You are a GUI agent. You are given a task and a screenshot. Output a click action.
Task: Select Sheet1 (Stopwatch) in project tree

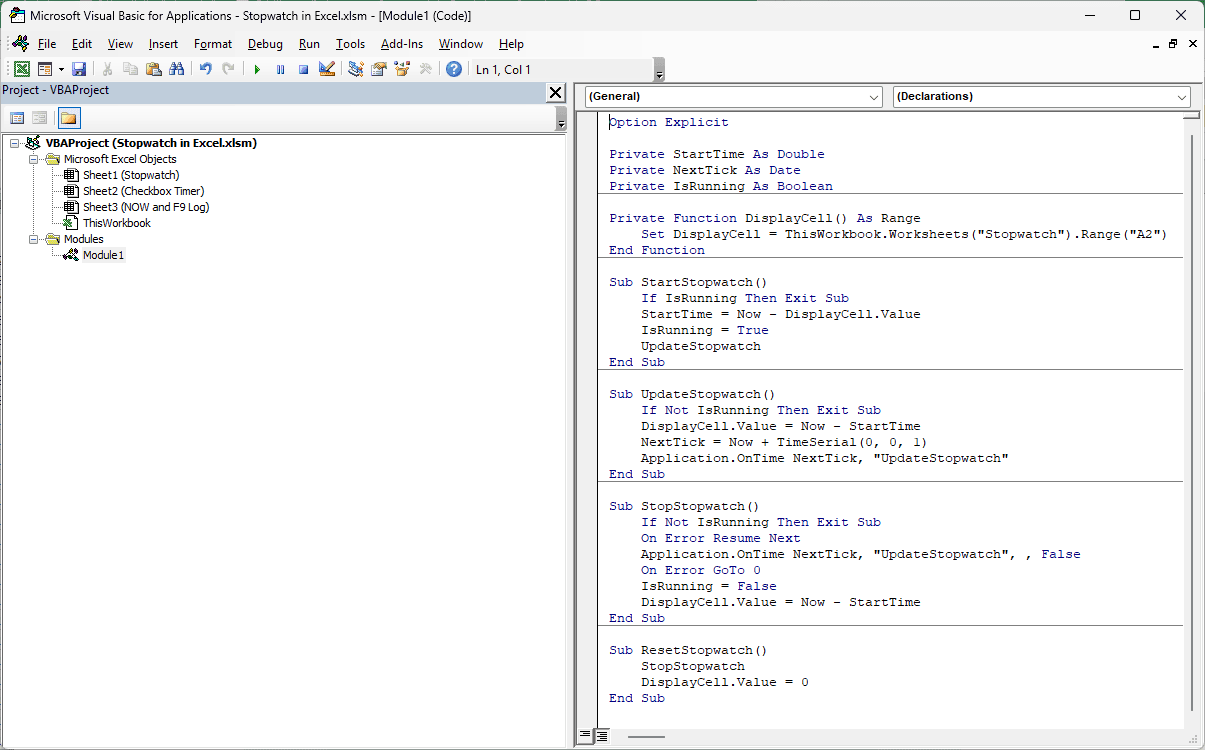[x=131, y=175]
